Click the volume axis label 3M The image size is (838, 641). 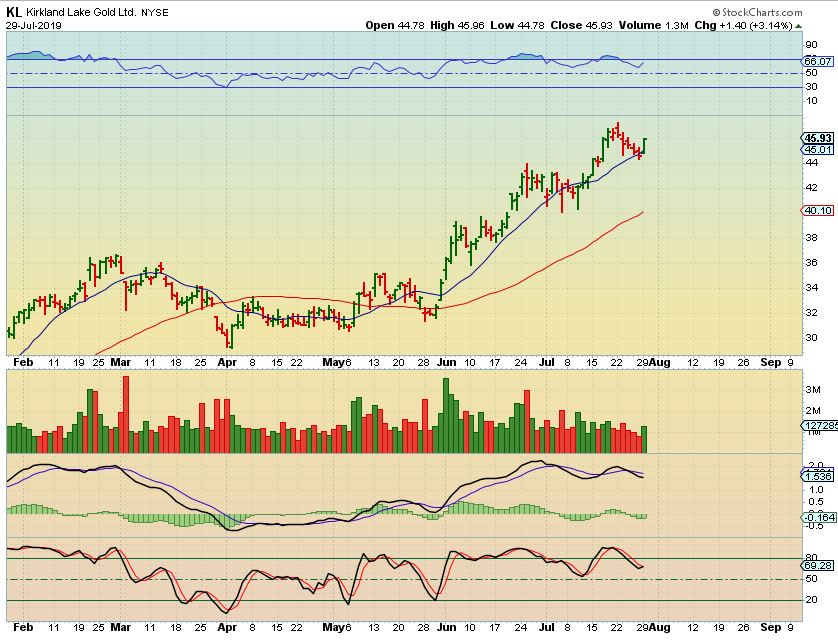click(813, 390)
